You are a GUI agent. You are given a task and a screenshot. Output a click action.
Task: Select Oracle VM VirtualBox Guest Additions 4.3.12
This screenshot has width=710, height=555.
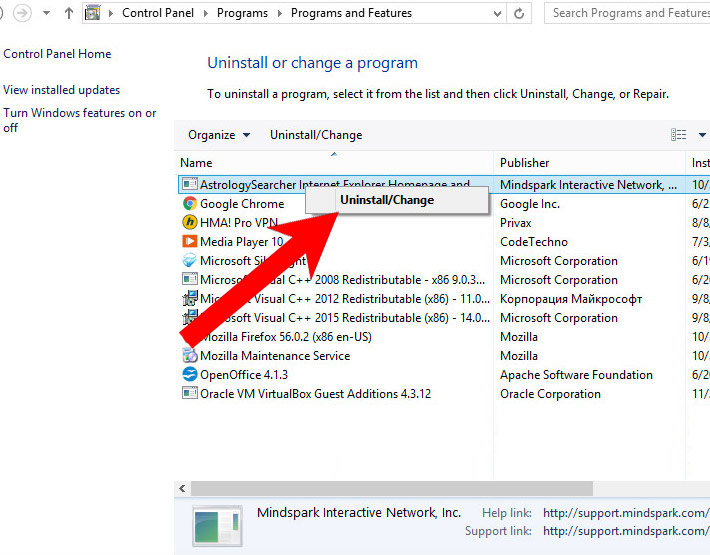[316, 394]
